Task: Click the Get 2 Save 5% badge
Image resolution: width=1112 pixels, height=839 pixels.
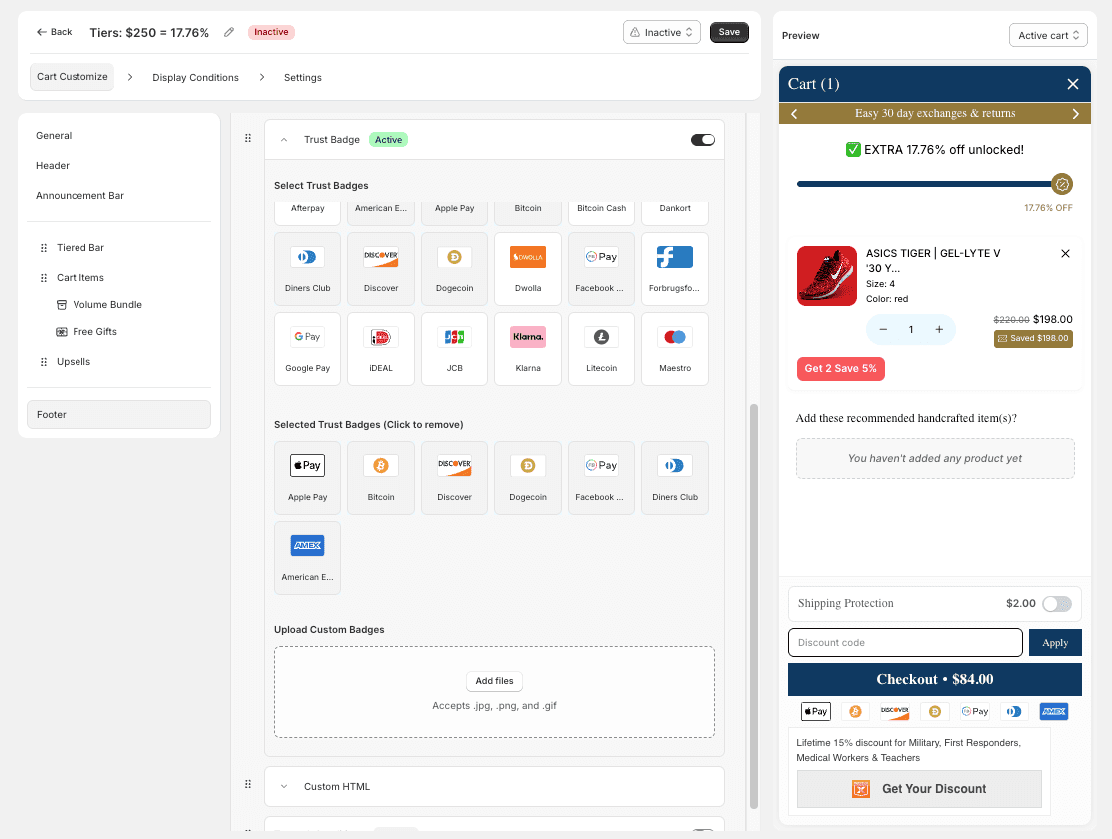Action: [x=840, y=369]
